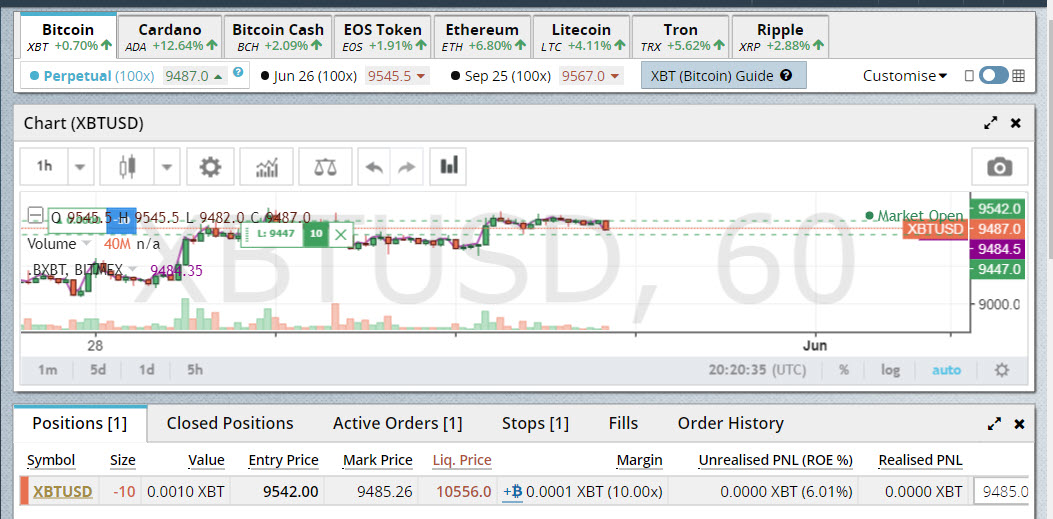
Task: Click the Bitcoin margin adjust icon
Action: point(512,492)
